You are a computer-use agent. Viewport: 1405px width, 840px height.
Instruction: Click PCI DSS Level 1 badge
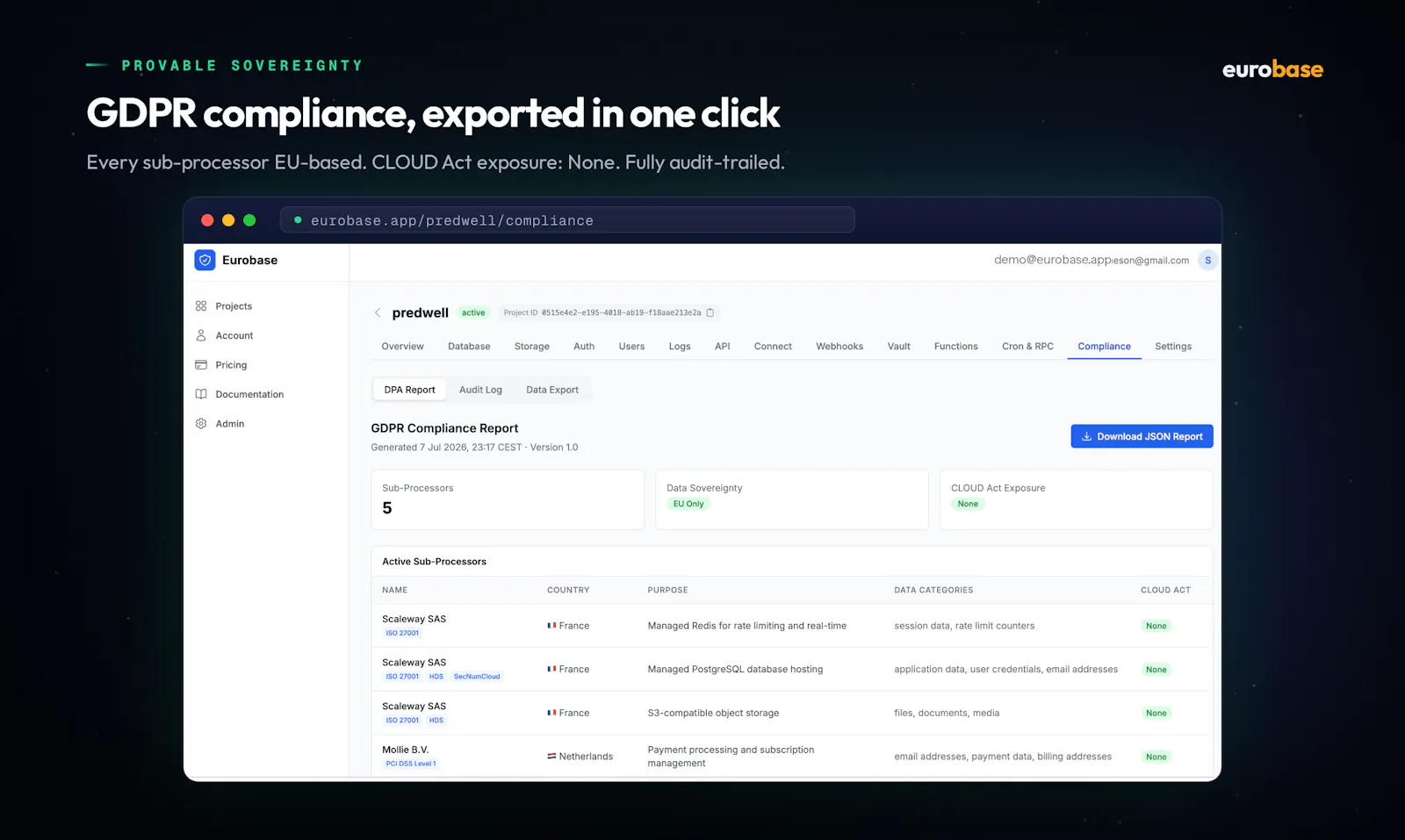point(411,764)
